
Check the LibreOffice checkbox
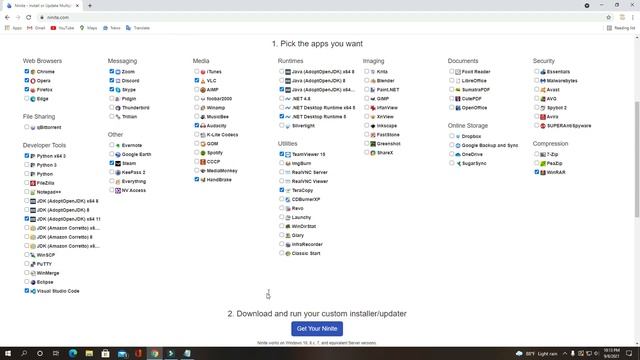click(451, 80)
